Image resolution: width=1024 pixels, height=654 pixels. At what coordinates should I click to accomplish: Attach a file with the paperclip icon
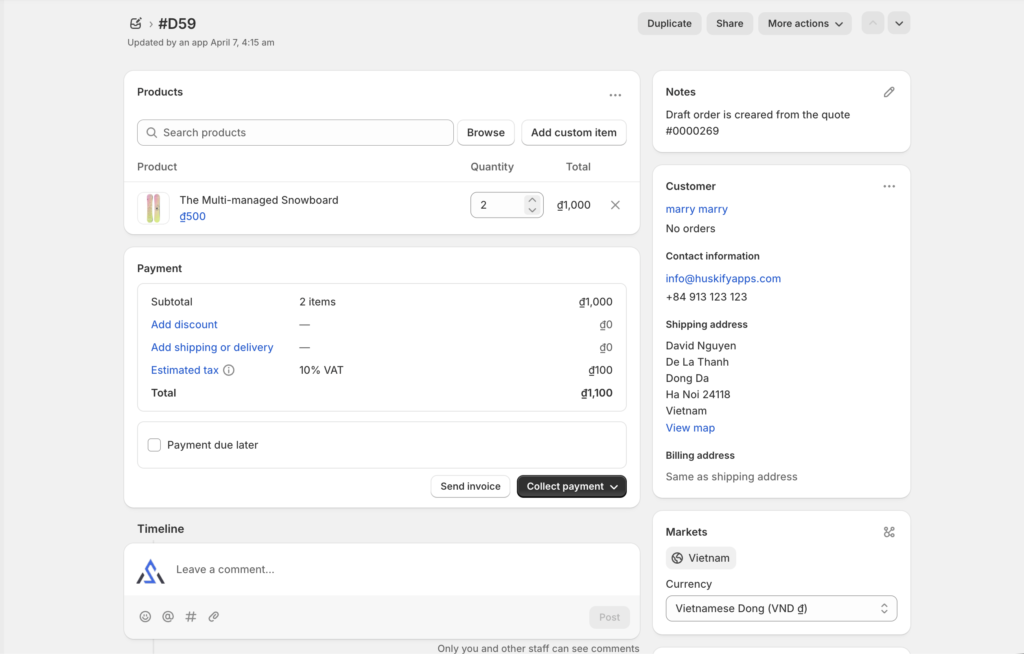click(214, 617)
